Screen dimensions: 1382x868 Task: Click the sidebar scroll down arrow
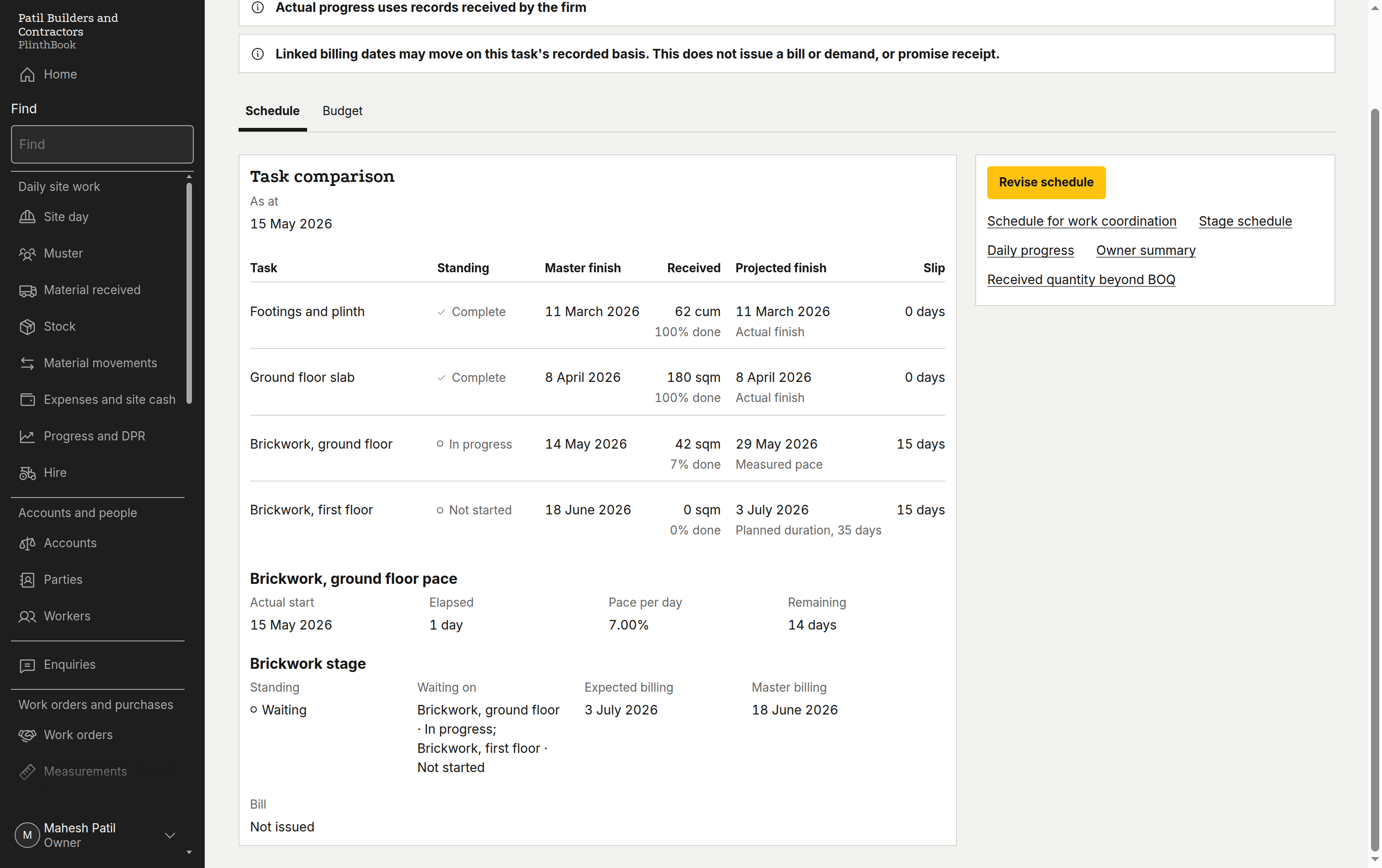(x=189, y=852)
